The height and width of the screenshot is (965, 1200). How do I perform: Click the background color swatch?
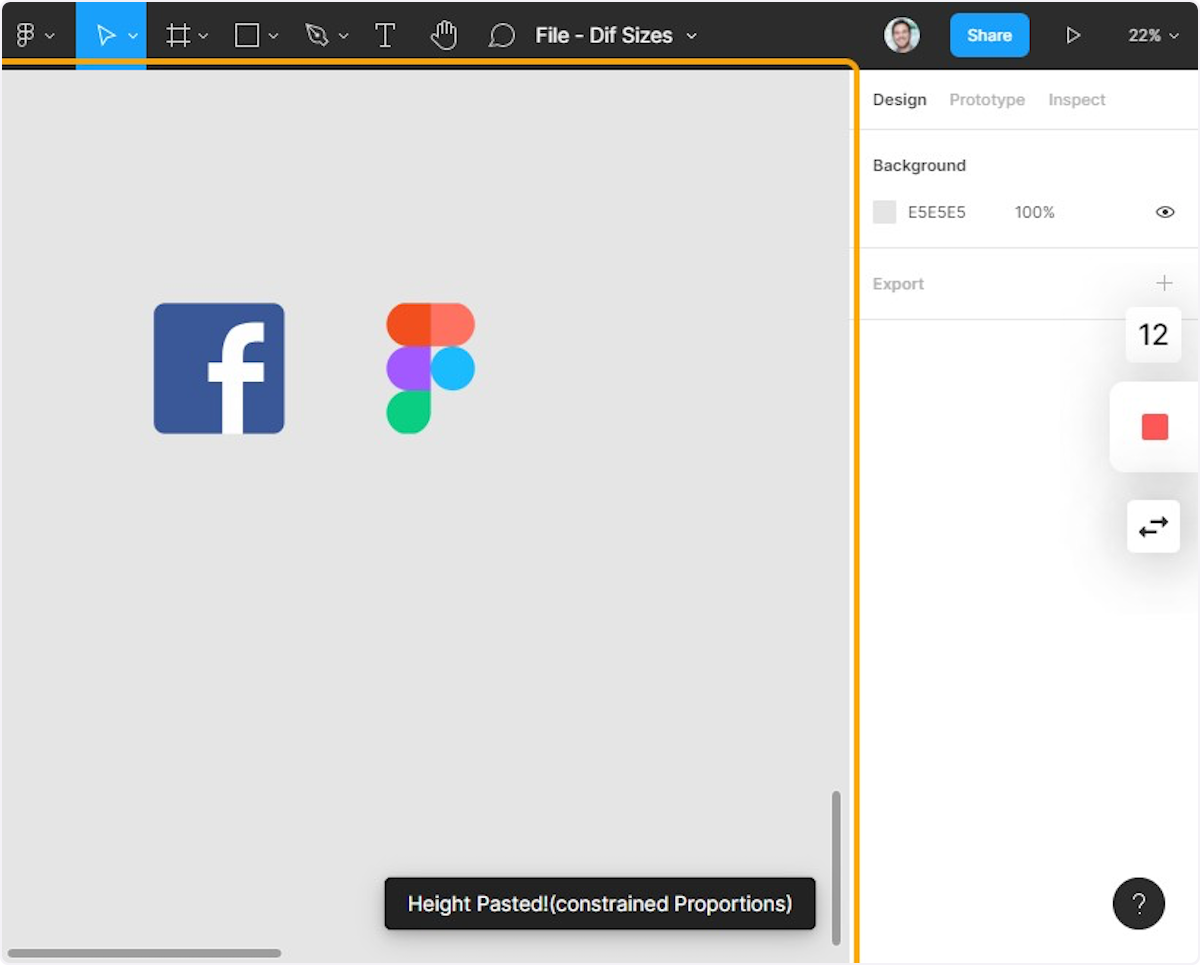coord(884,212)
